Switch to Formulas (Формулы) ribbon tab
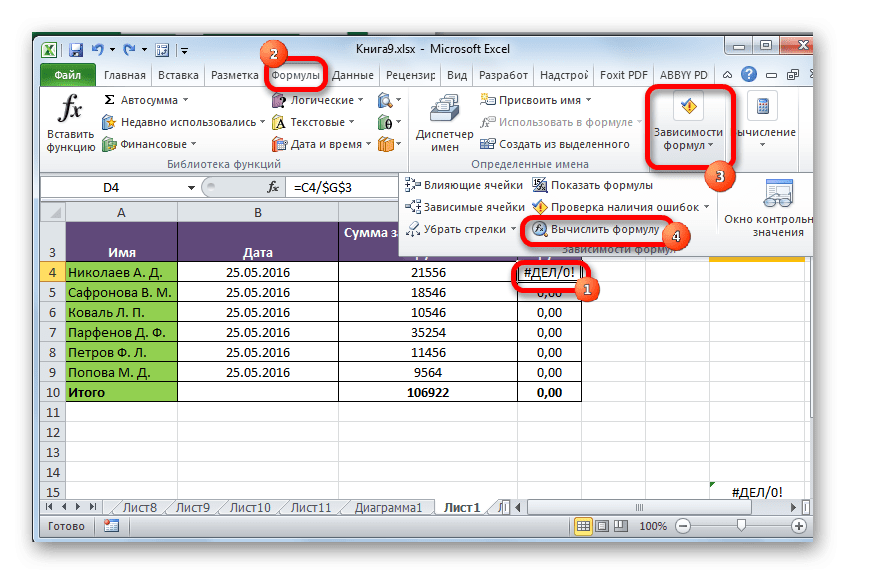The image size is (870, 574). click(295, 75)
